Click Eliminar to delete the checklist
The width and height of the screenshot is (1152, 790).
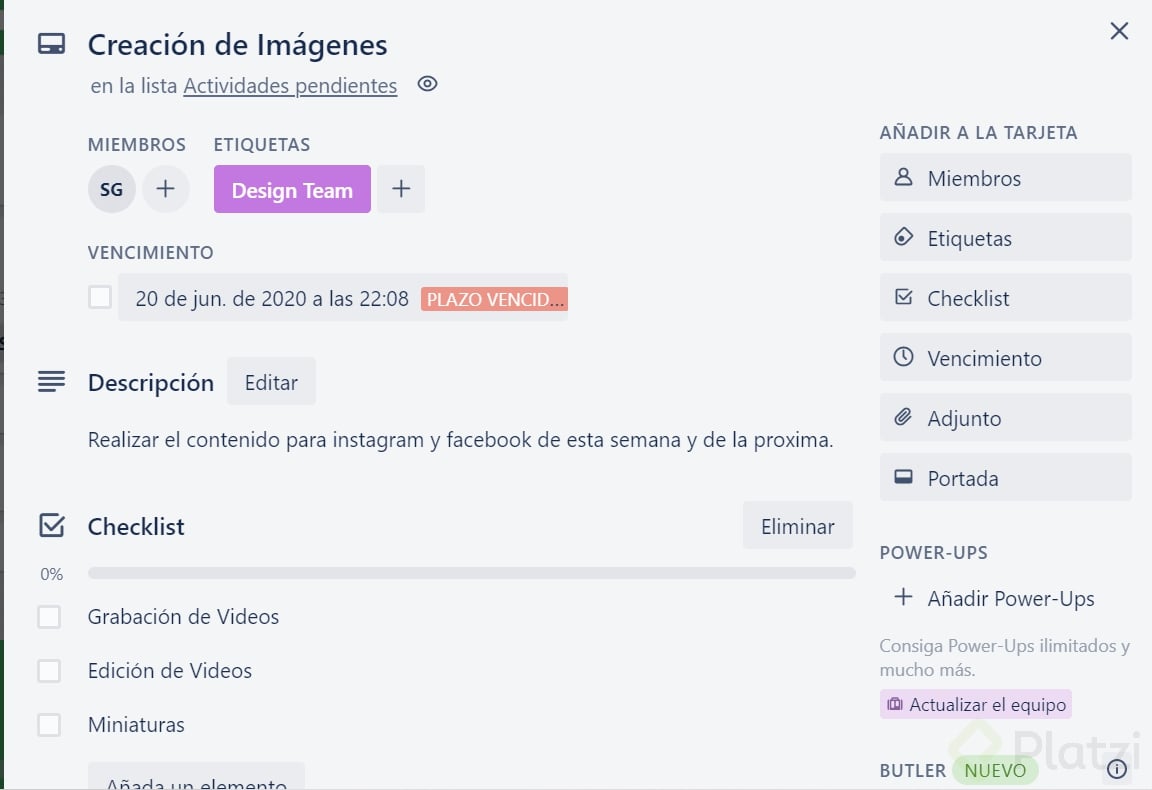(x=798, y=526)
